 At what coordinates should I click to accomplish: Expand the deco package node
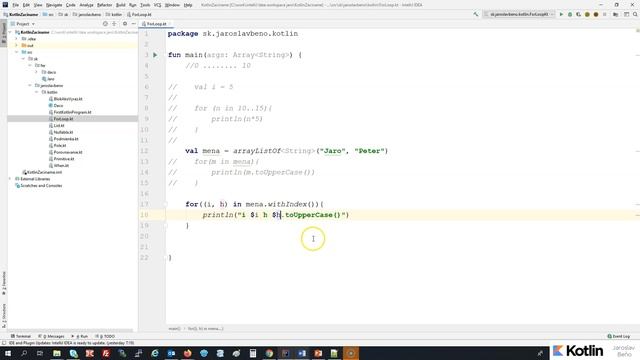coord(36,72)
